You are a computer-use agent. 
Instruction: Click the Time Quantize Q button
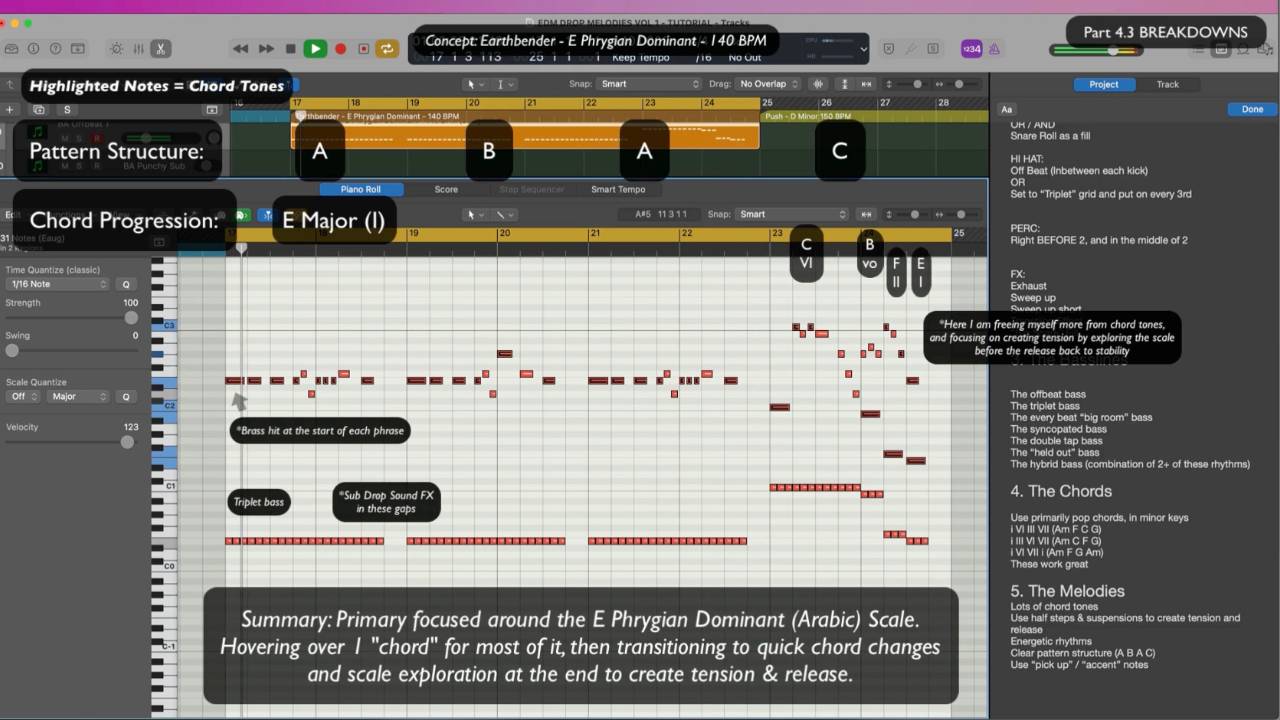(126, 284)
